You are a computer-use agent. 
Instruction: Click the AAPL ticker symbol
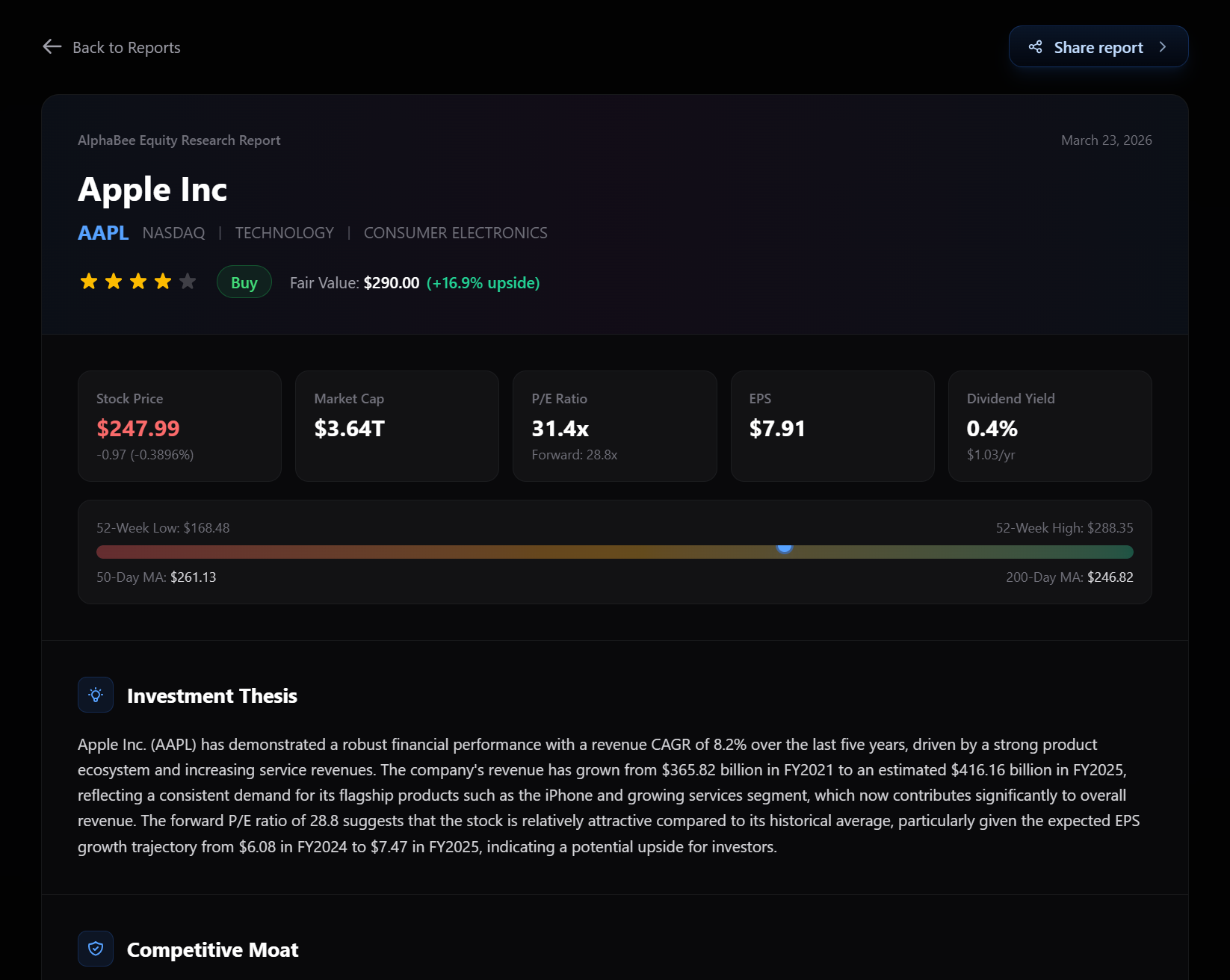[103, 233]
